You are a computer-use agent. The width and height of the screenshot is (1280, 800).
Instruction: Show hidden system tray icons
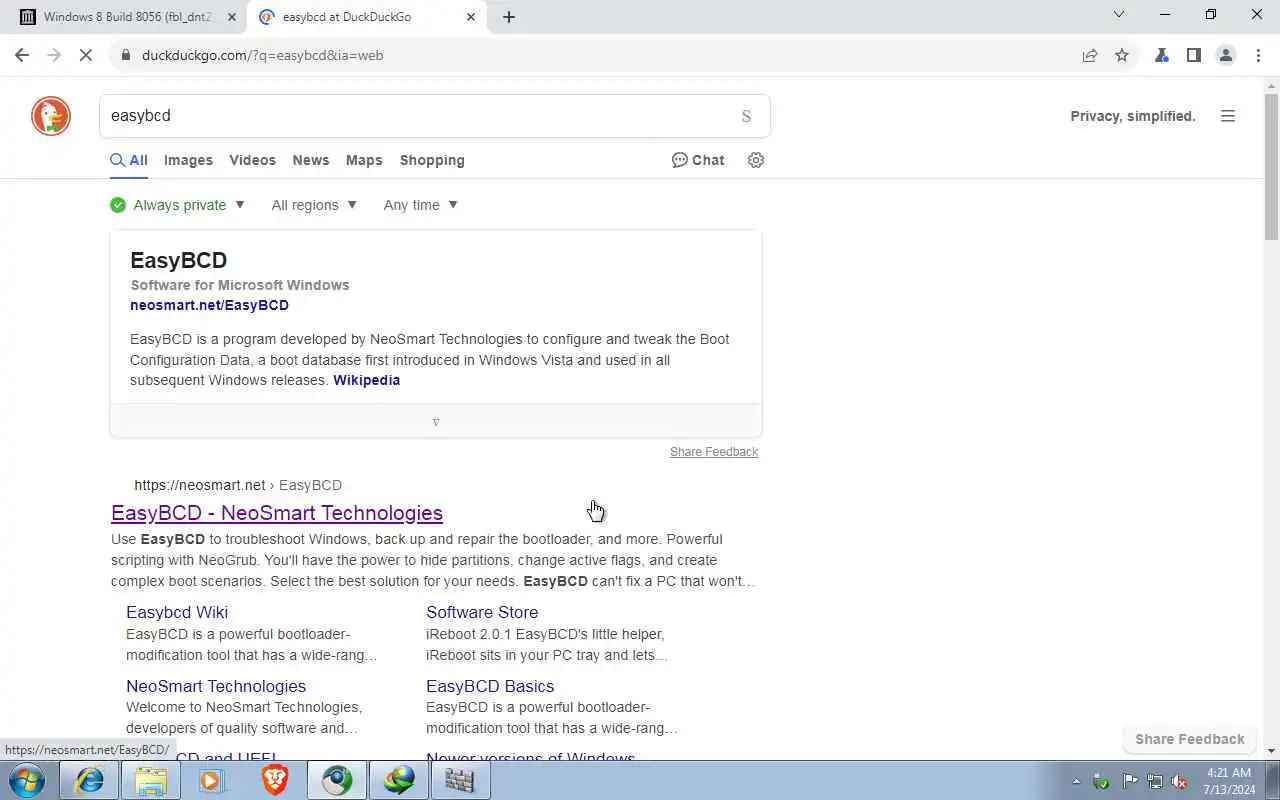pyautogui.click(x=1076, y=781)
